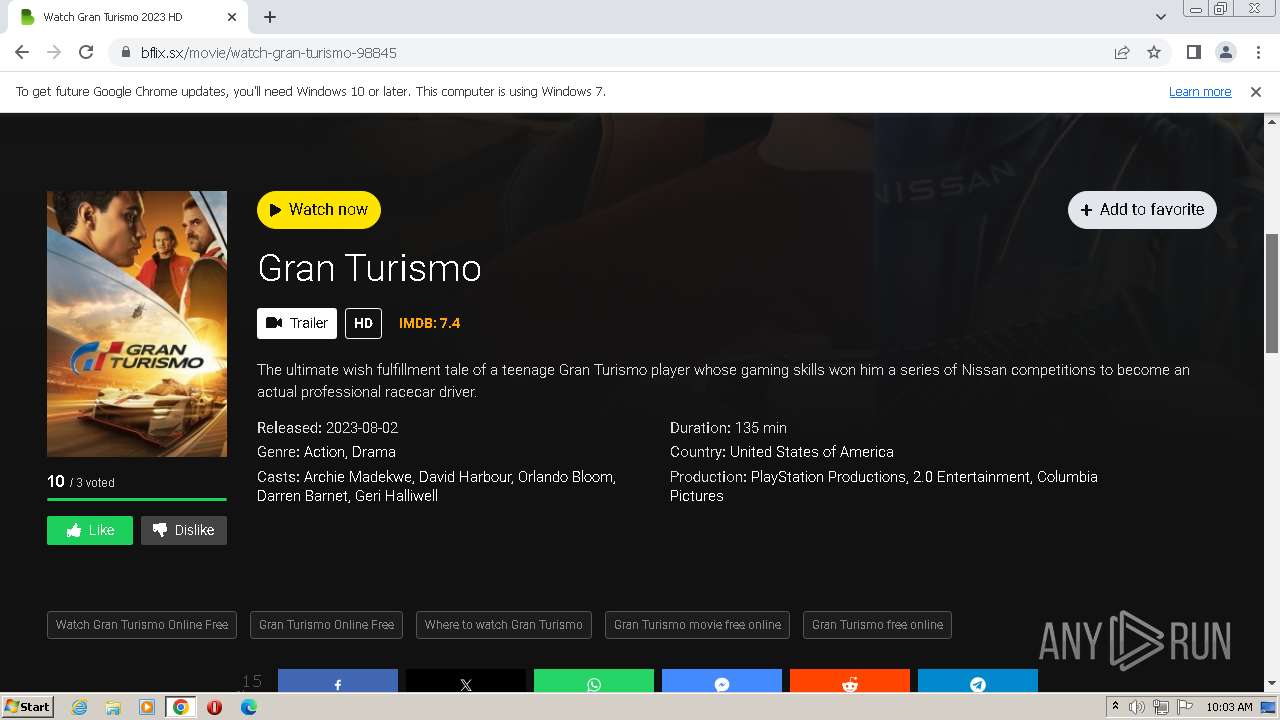This screenshot has height=720, width=1280.
Task: Click the IMDB: 7.4 rating text
Action: [x=429, y=323]
